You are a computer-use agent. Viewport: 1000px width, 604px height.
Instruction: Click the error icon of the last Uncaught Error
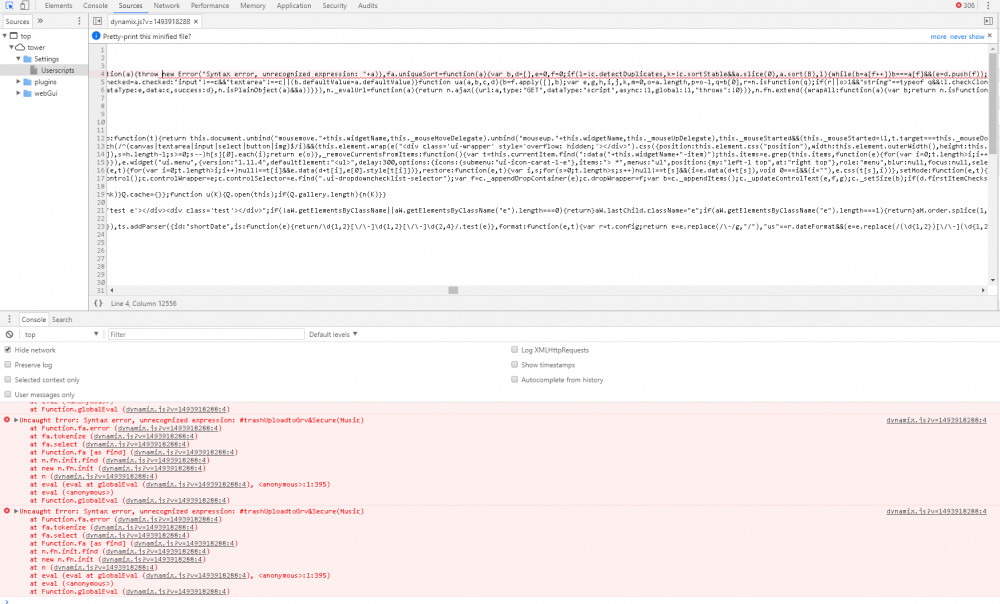[7, 511]
